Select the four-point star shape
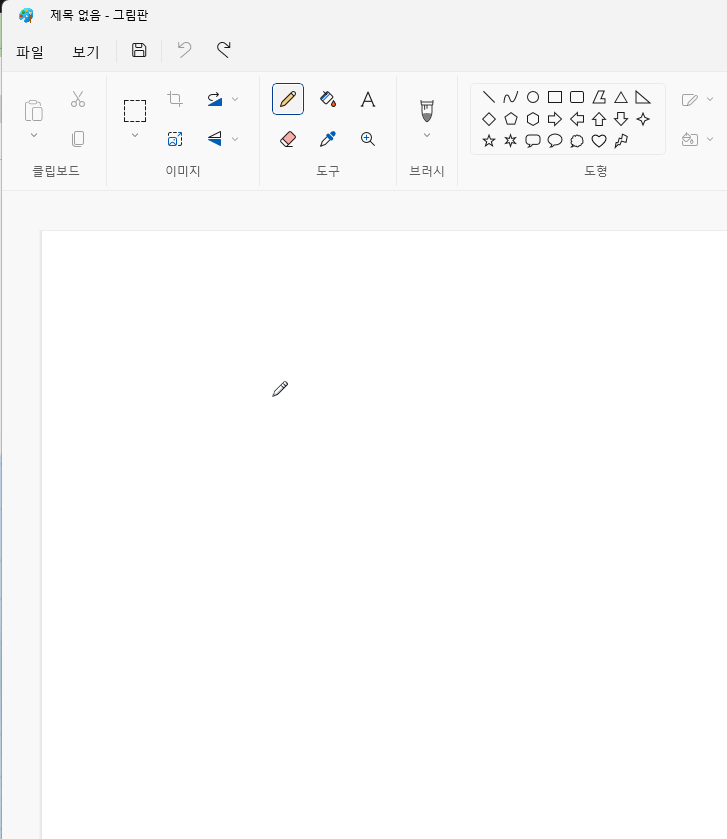 pos(643,119)
